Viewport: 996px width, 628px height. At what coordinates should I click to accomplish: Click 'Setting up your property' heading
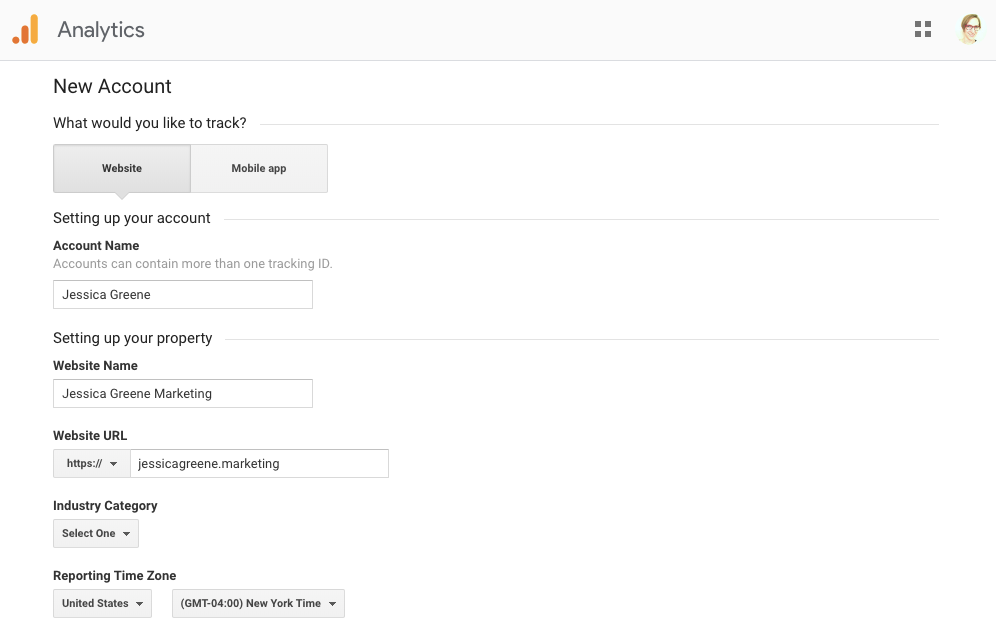133,338
